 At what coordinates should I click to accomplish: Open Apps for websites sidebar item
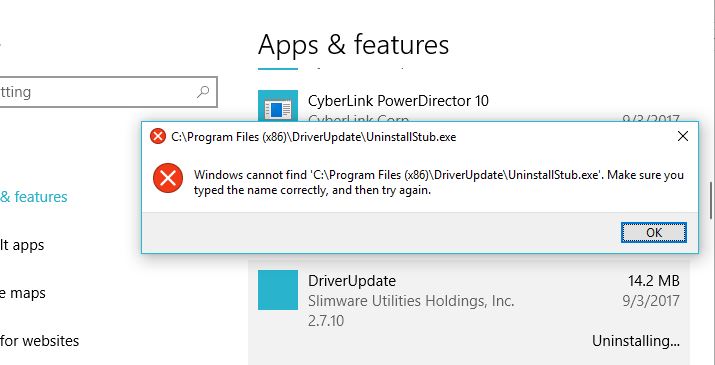tap(40, 341)
